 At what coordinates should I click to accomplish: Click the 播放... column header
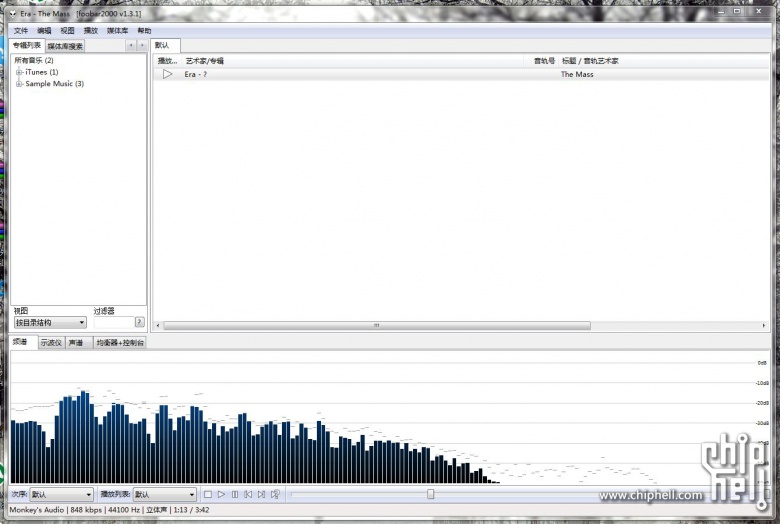(168, 61)
